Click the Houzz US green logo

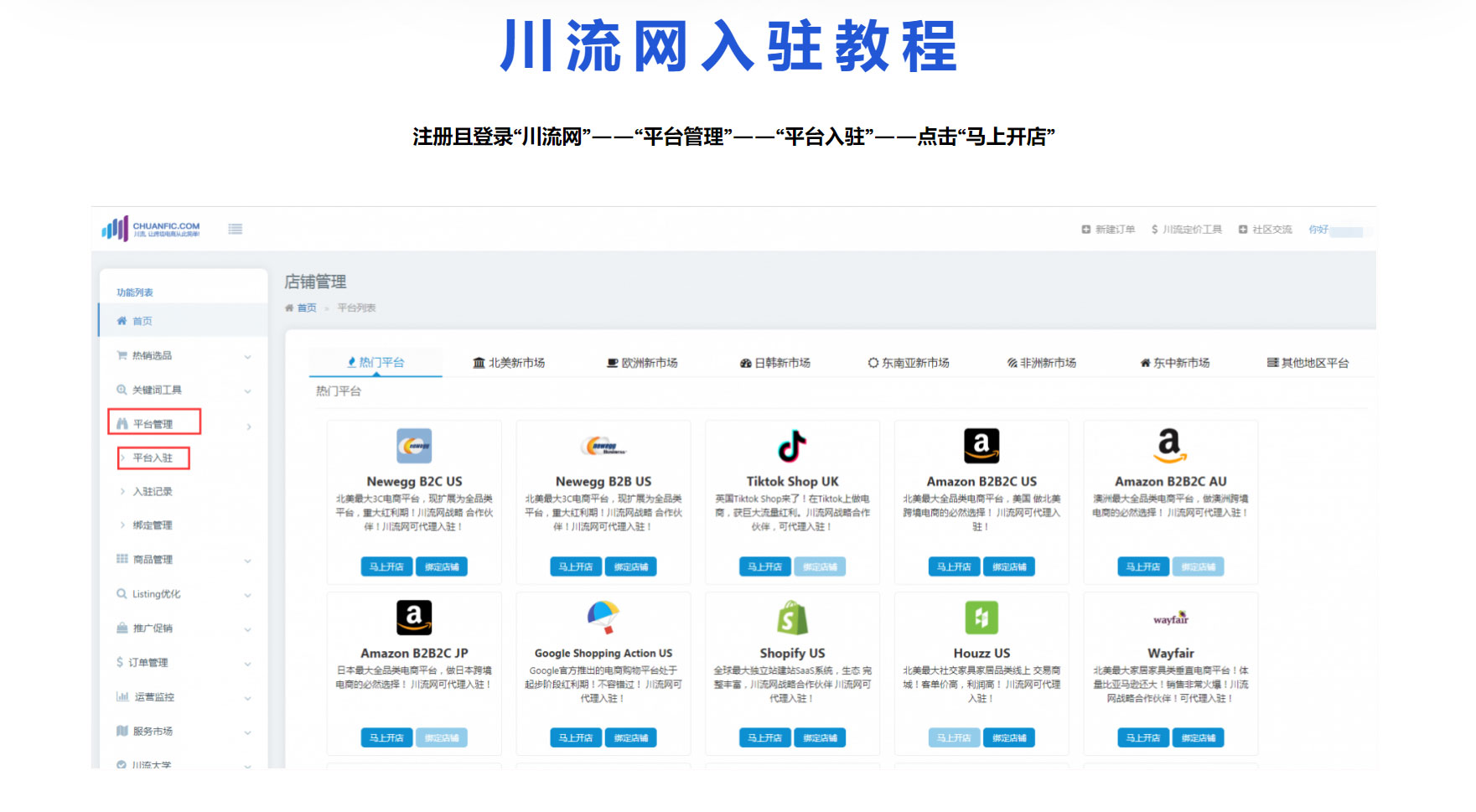[x=981, y=618]
